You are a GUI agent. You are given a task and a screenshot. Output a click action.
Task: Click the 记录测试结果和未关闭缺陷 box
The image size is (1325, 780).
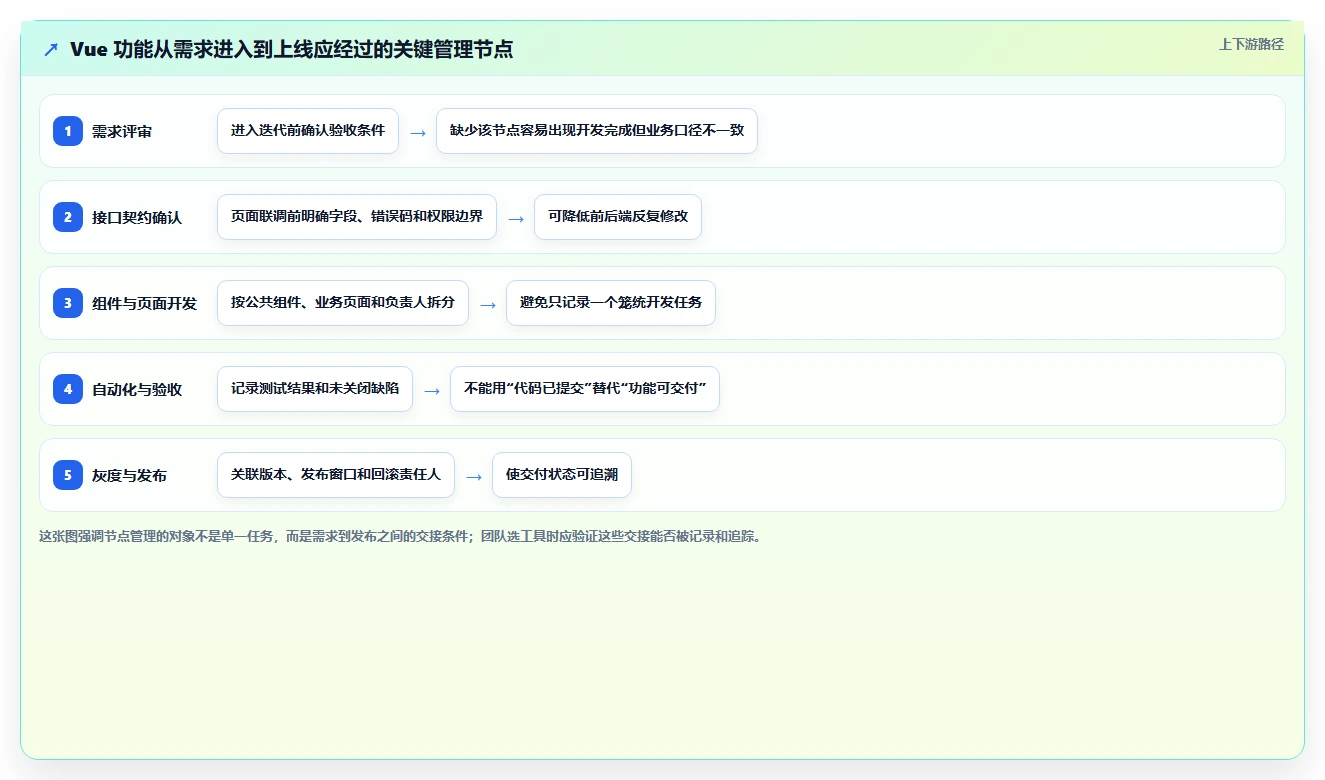[x=315, y=389]
